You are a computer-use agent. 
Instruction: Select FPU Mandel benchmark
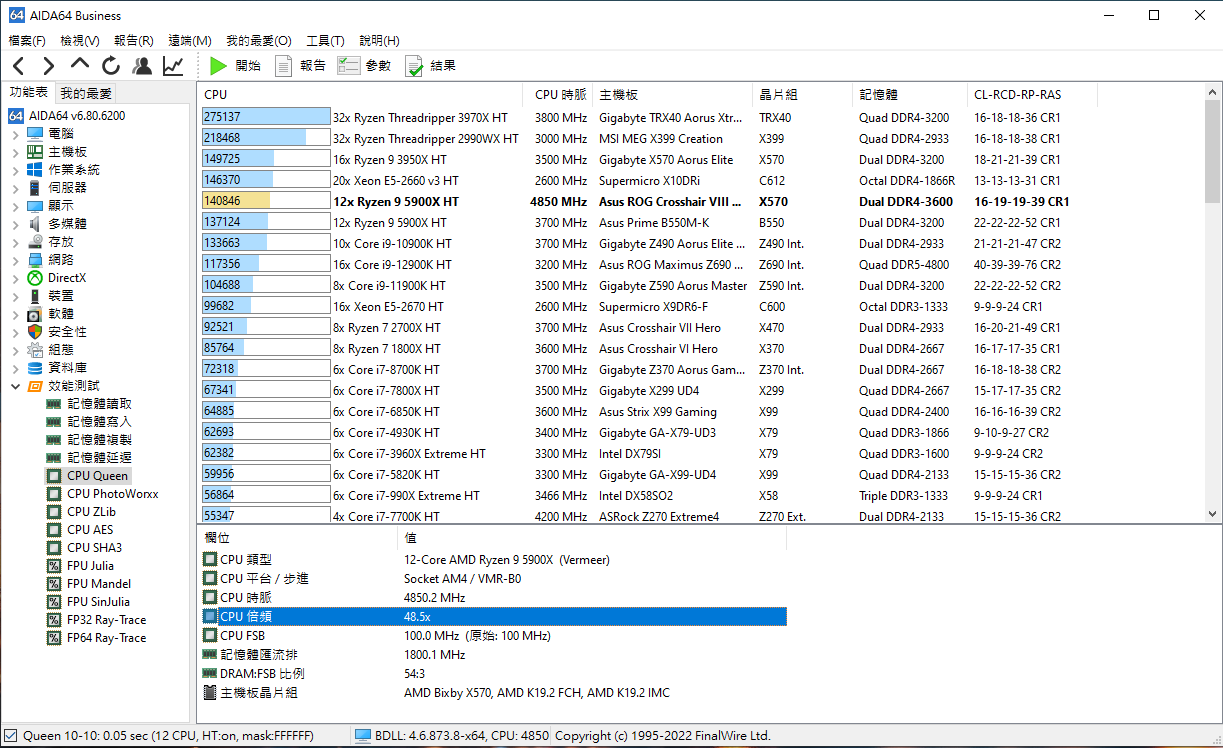[x=98, y=584]
